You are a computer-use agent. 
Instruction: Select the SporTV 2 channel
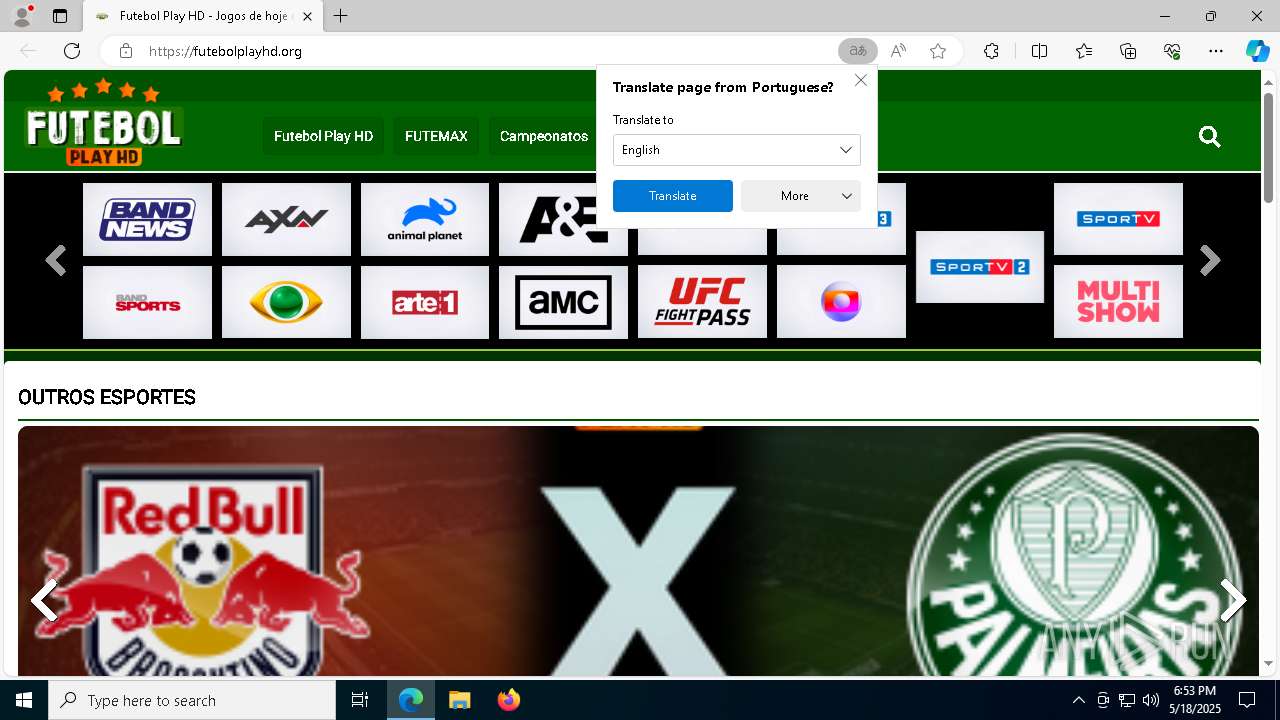[x=980, y=267]
